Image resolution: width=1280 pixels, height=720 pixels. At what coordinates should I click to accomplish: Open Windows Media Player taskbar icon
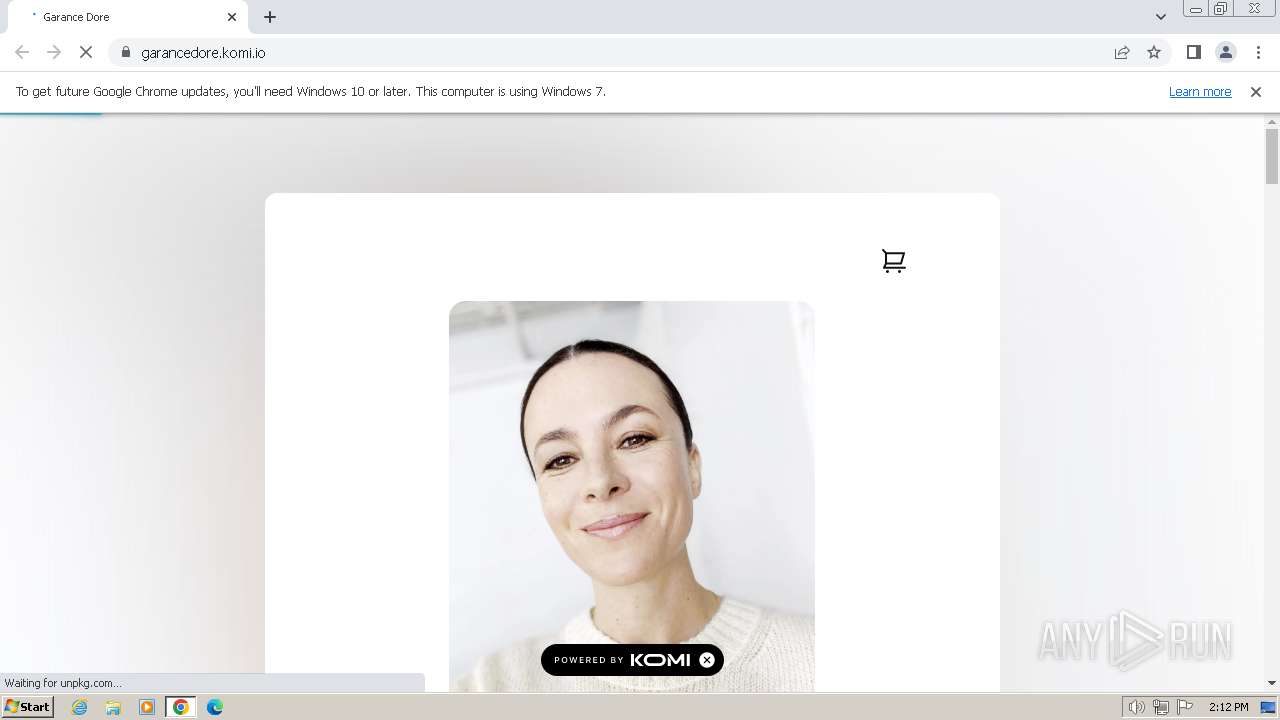pyautogui.click(x=147, y=707)
